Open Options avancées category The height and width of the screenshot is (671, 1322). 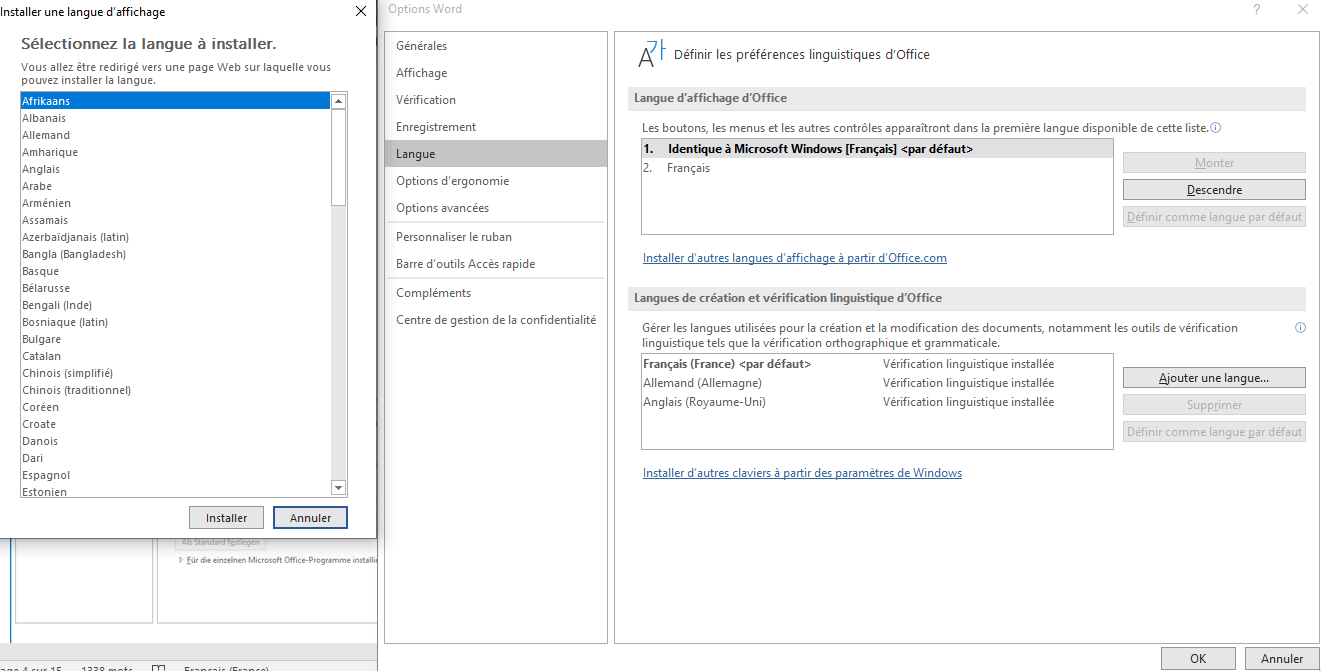495,208
